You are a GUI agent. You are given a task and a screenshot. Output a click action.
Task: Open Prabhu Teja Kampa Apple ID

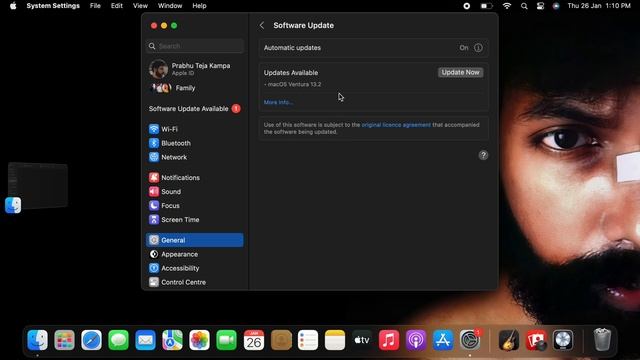195,69
